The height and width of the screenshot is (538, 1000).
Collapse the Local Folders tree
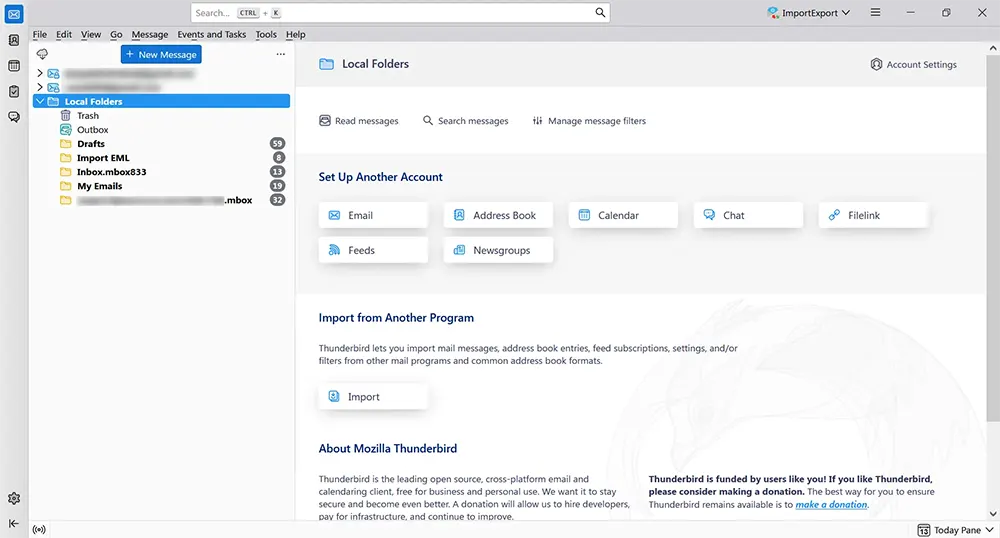[40, 101]
